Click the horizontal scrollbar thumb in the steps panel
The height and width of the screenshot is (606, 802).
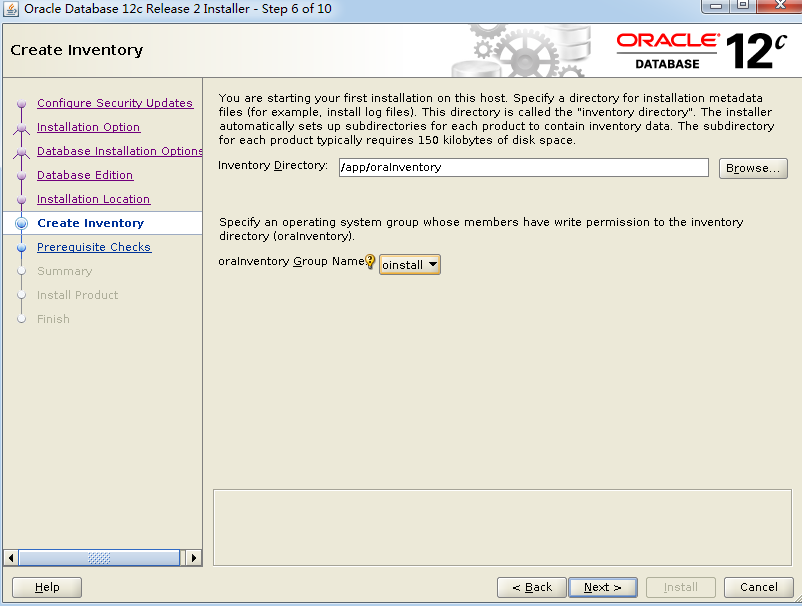[x=99, y=557]
